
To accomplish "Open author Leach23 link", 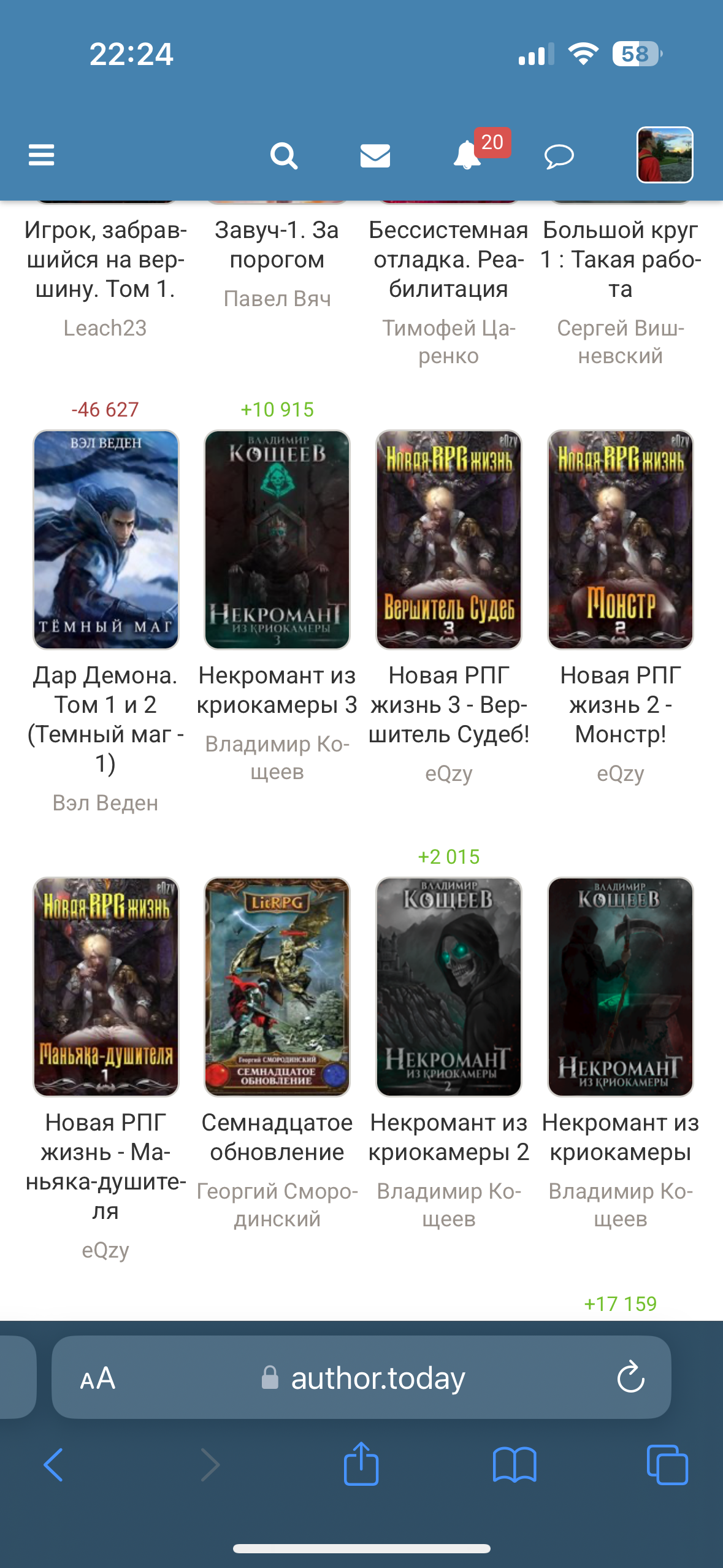I will coord(105,328).
